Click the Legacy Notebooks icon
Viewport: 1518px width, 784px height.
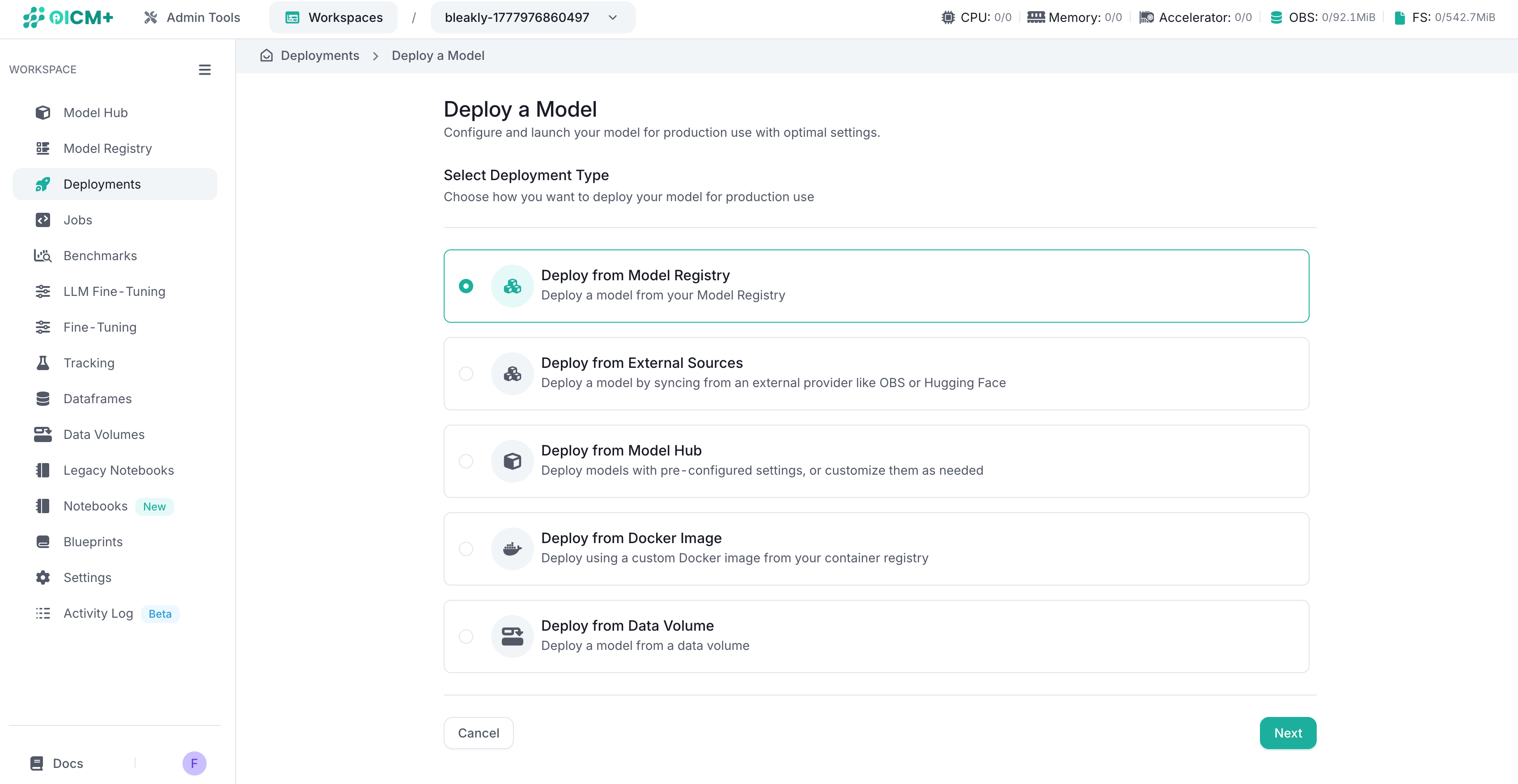click(x=42, y=470)
